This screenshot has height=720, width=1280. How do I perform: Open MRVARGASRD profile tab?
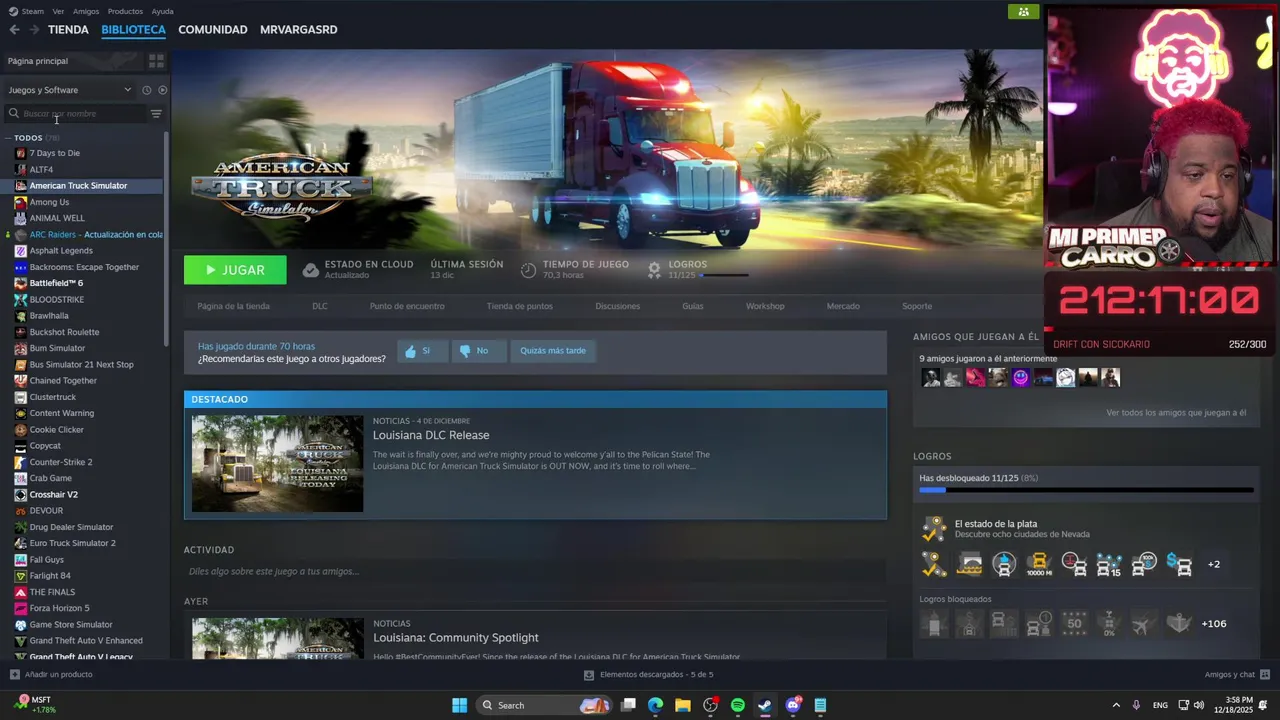coord(299,30)
